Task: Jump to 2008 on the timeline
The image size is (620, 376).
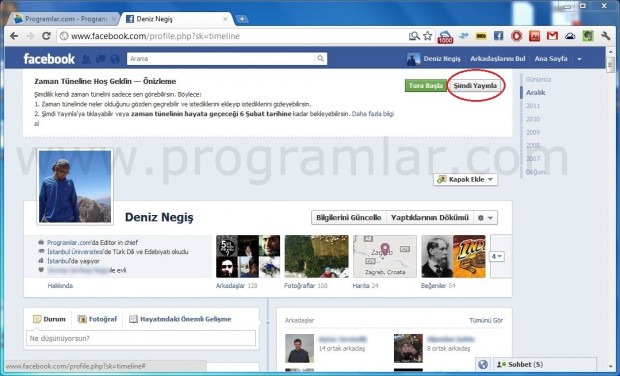Action: (x=533, y=145)
